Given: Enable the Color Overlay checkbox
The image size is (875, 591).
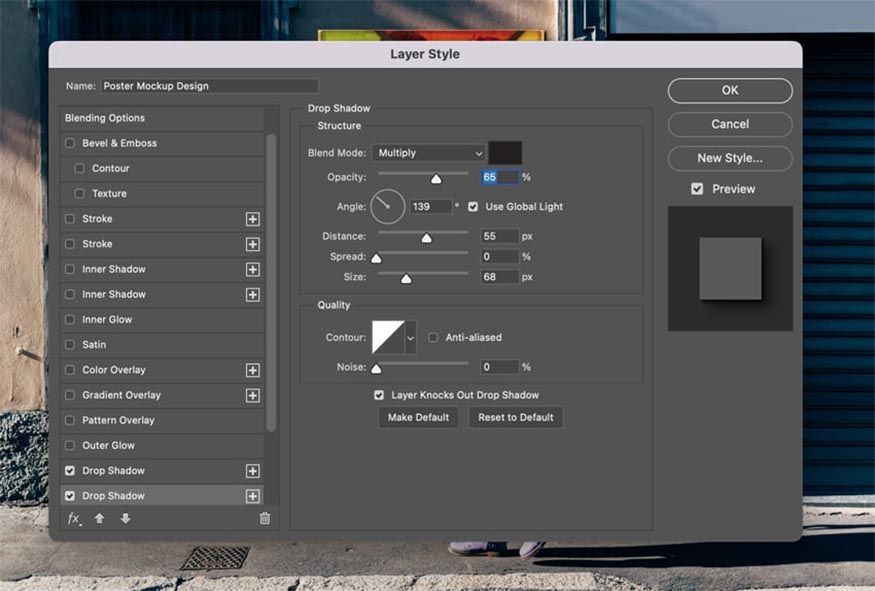Looking at the screenshot, I should (70, 370).
